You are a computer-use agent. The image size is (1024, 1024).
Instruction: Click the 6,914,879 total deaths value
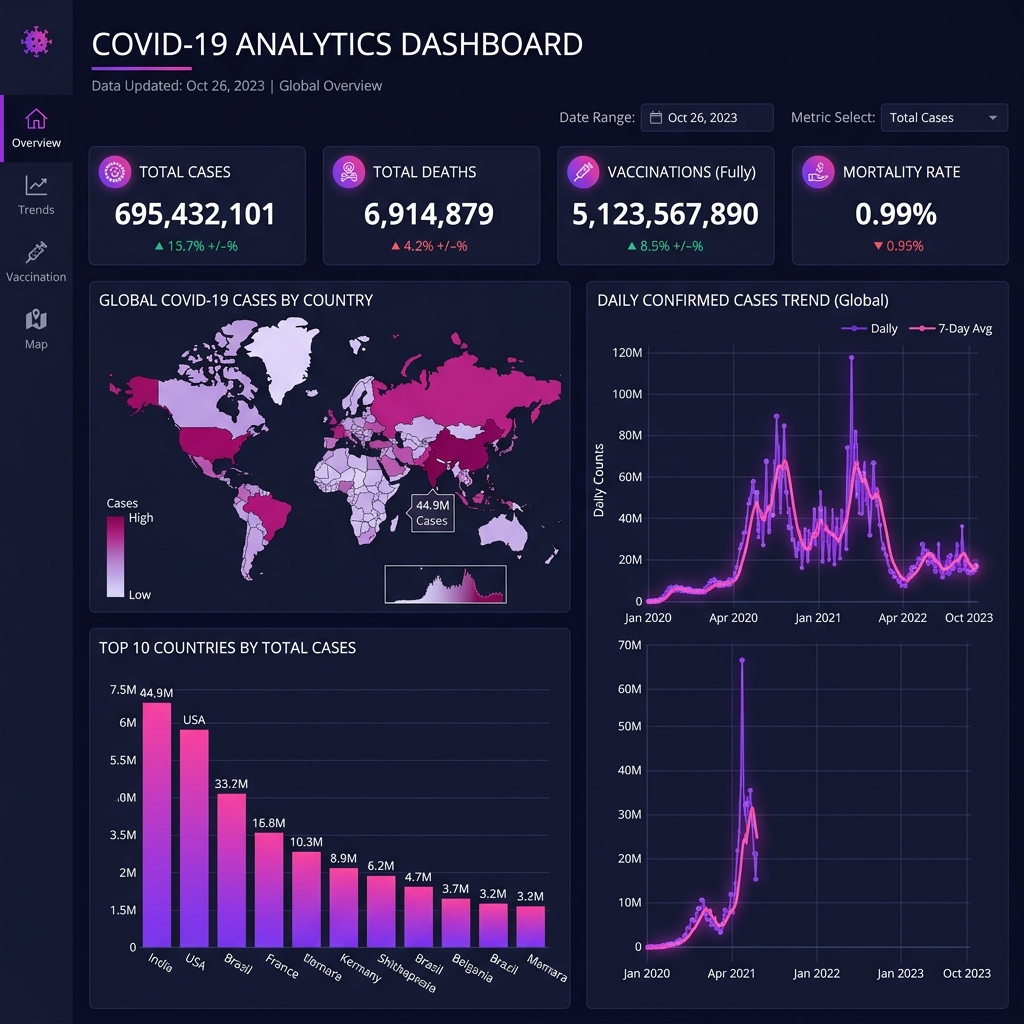tap(429, 214)
